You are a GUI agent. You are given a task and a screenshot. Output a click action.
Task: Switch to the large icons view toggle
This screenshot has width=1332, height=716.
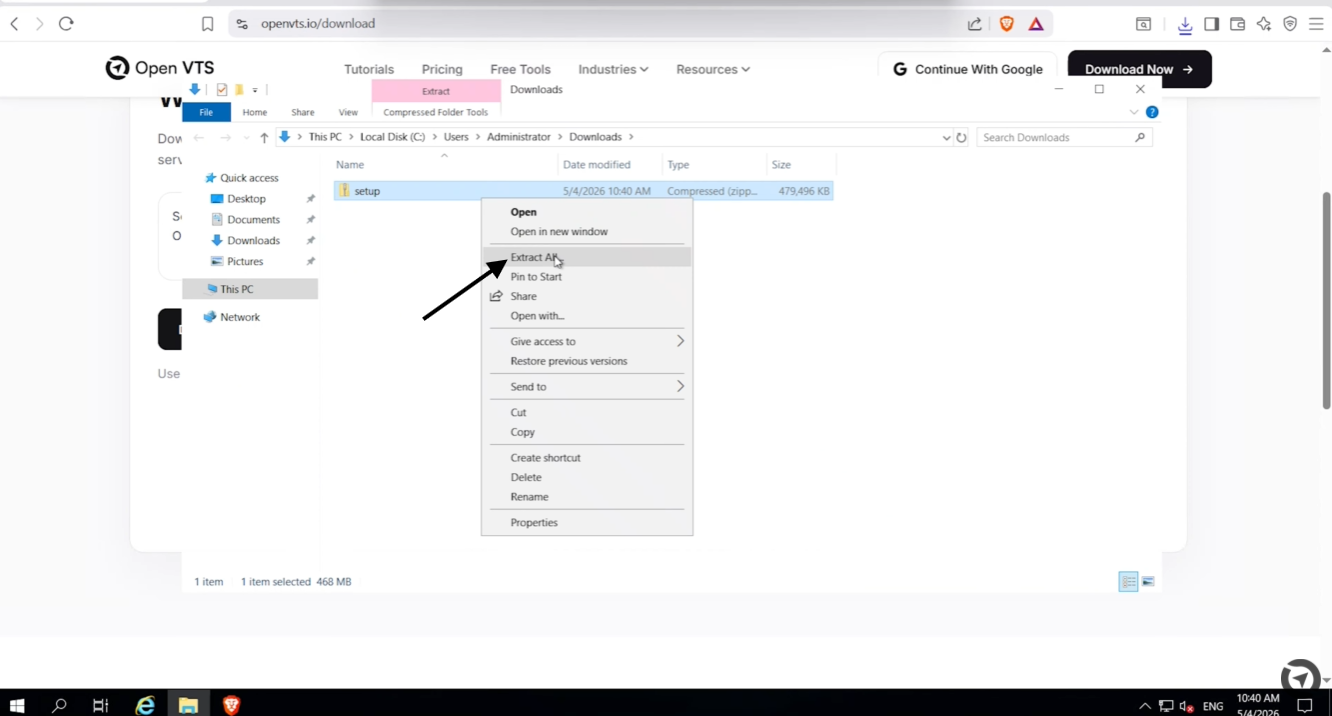1148,582
